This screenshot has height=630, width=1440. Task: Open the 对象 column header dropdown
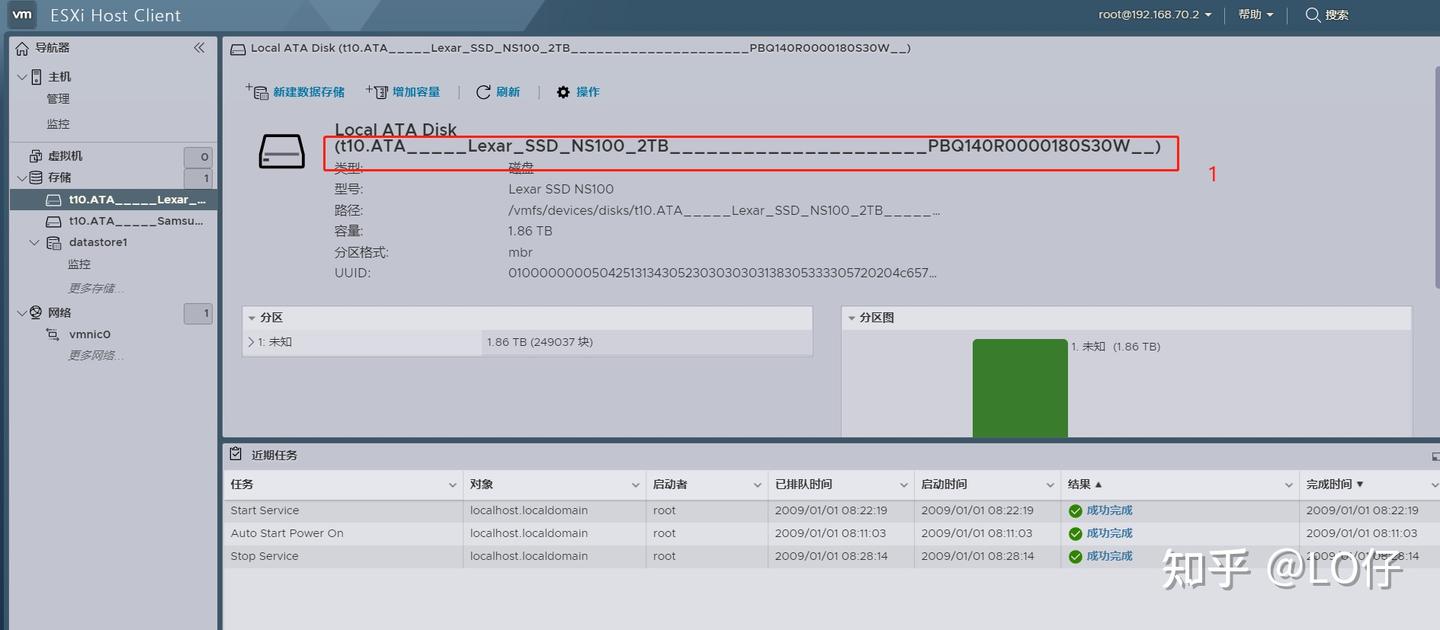(x=635, y=485)
